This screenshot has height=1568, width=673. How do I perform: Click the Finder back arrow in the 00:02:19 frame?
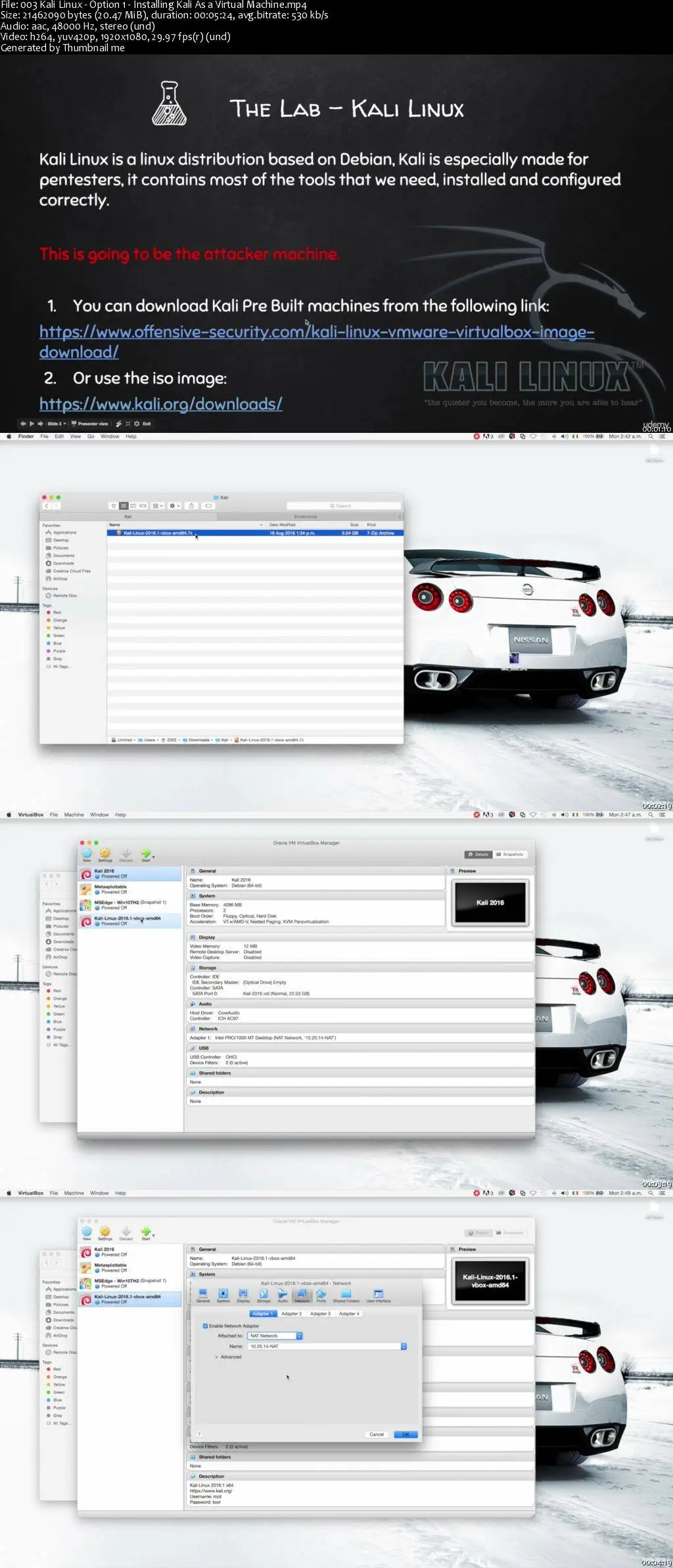(47, 506)
